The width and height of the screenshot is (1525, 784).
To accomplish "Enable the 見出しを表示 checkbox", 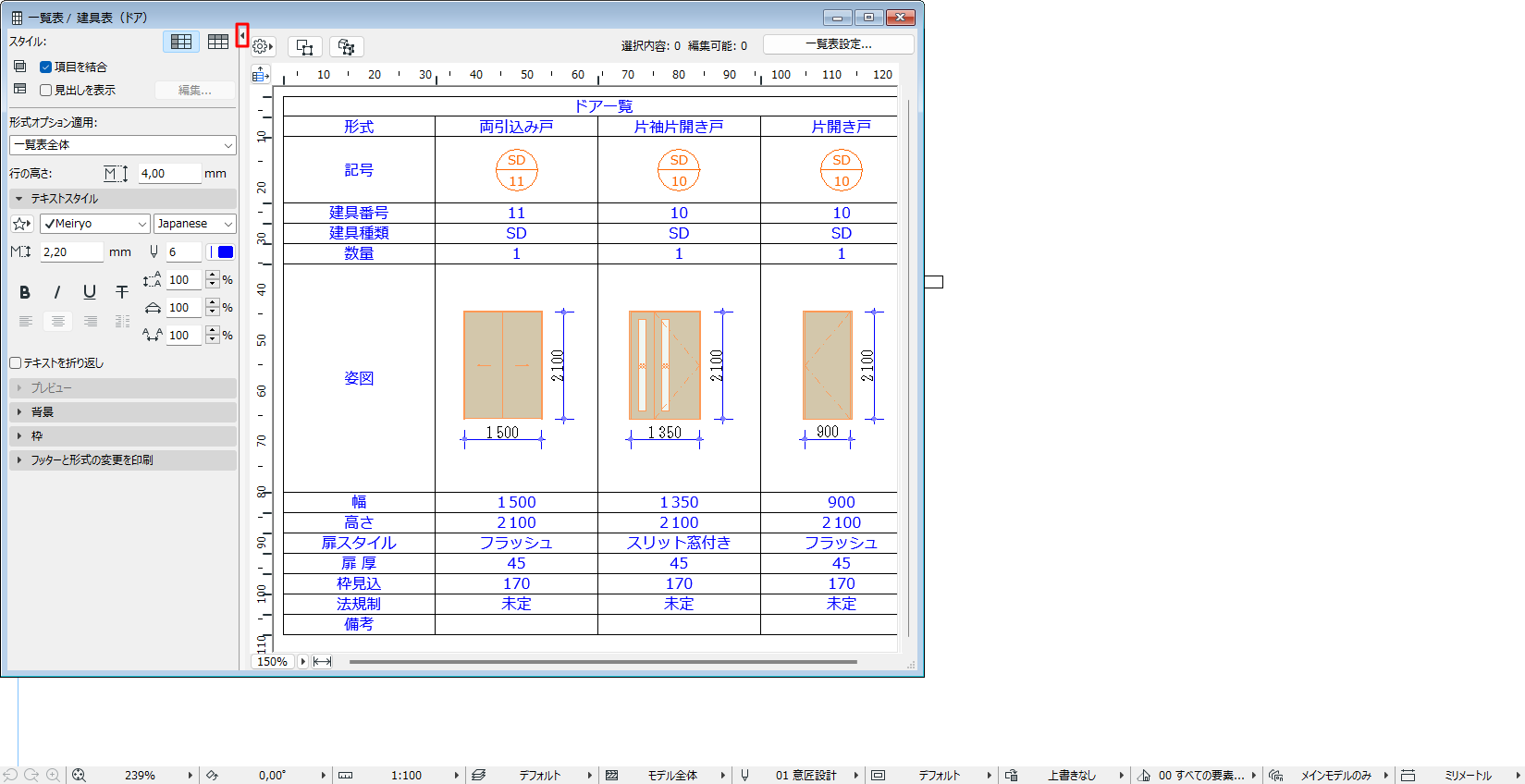I will pyautogui.click(x=45, y=90).
